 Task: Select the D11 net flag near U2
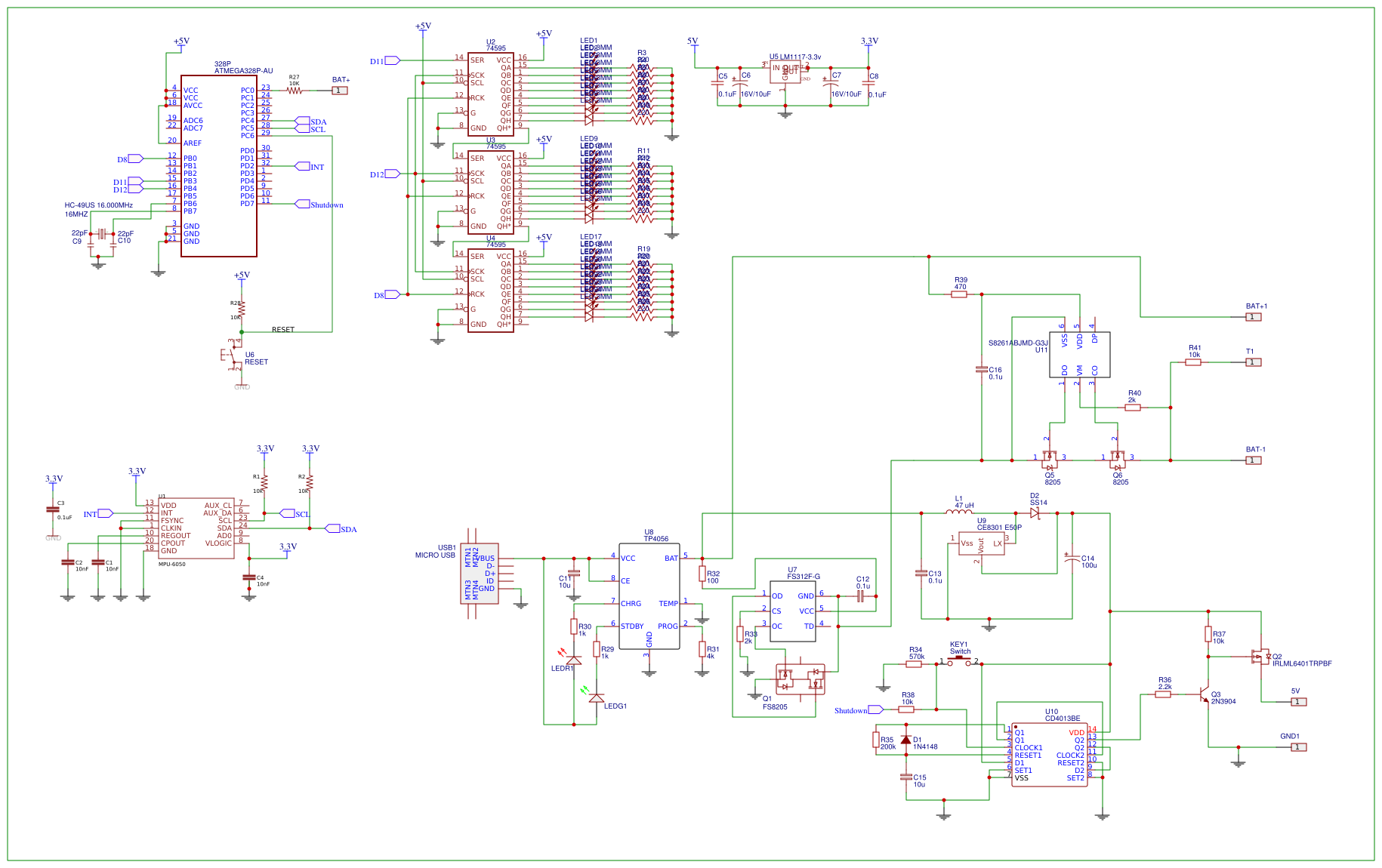(390, 59)
